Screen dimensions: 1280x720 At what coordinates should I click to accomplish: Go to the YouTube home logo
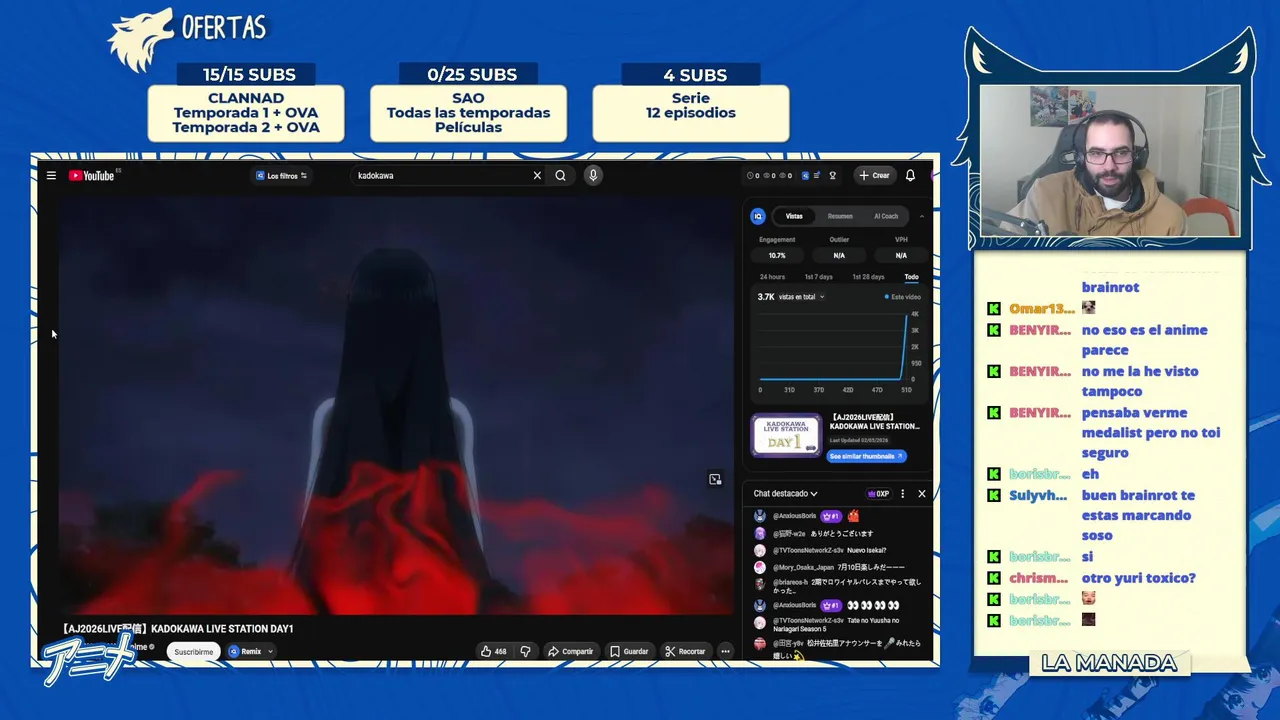pyautogui.click(x=92, y=175)
